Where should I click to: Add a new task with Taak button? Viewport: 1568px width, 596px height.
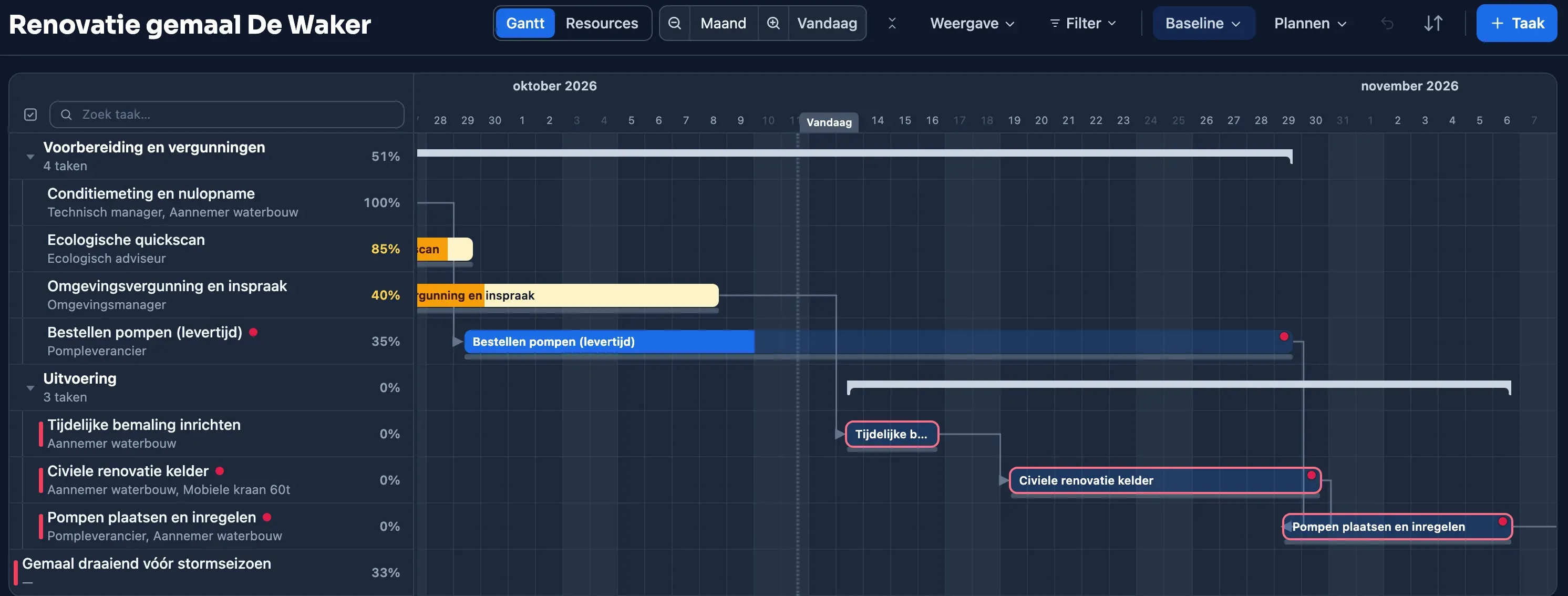coord(1517,23)
